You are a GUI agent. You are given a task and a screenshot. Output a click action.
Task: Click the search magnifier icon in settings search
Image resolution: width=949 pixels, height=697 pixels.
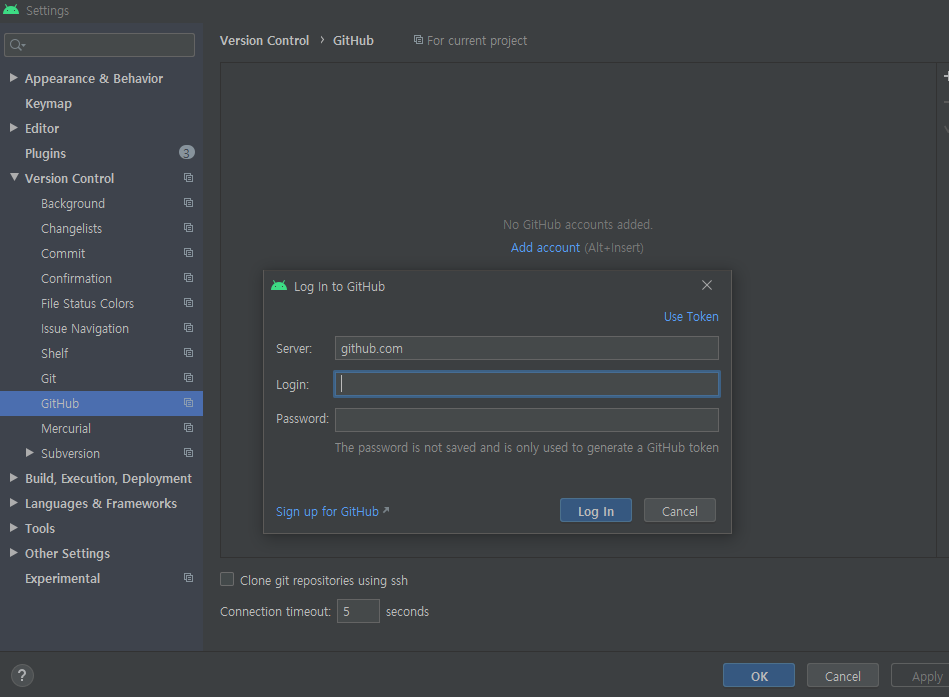coord(17,45)
